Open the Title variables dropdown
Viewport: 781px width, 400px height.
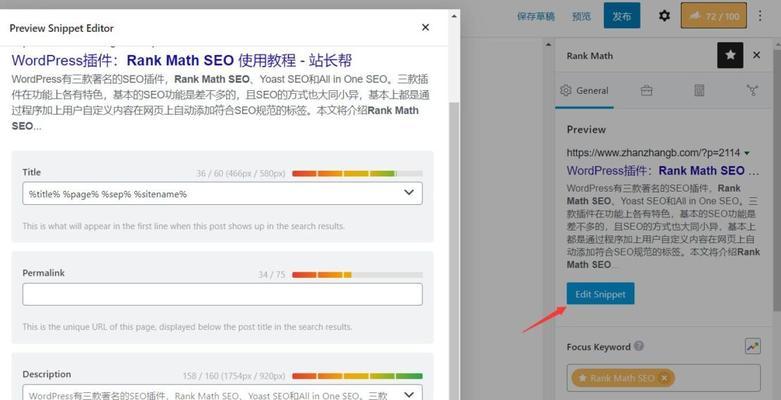tap(408, 193)
